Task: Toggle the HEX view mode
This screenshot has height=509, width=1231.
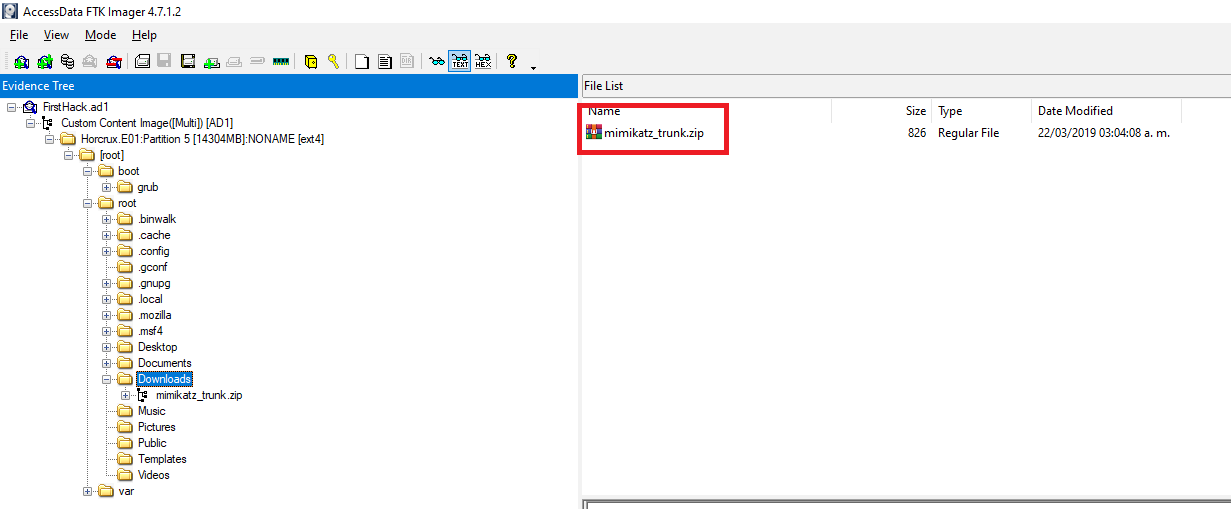Action: [484, 61]
